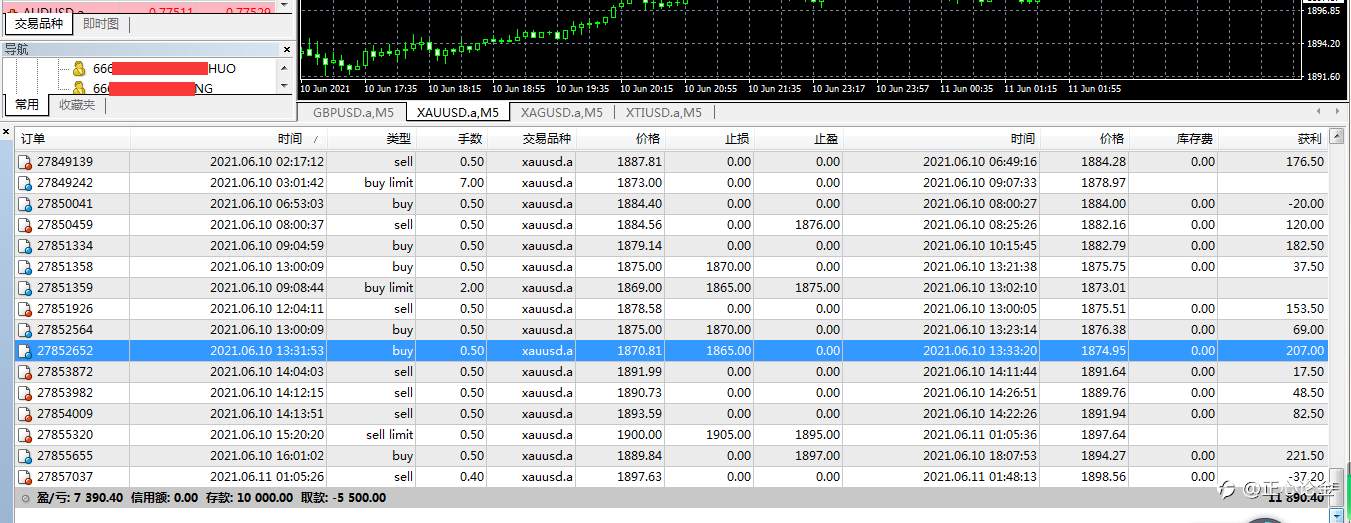Click order icon for 27854009
Viewport: 1351px width, 523px height.
pos(25,414)
